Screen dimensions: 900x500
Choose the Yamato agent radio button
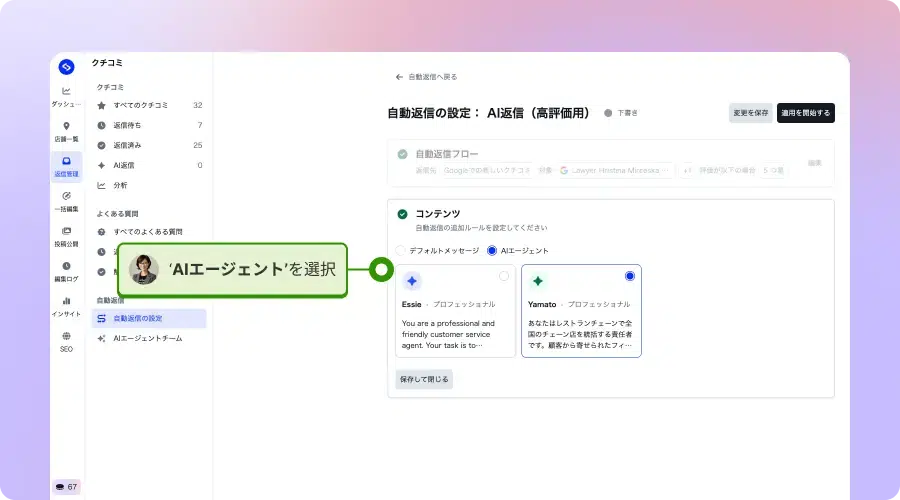click(x=629, y=276)
